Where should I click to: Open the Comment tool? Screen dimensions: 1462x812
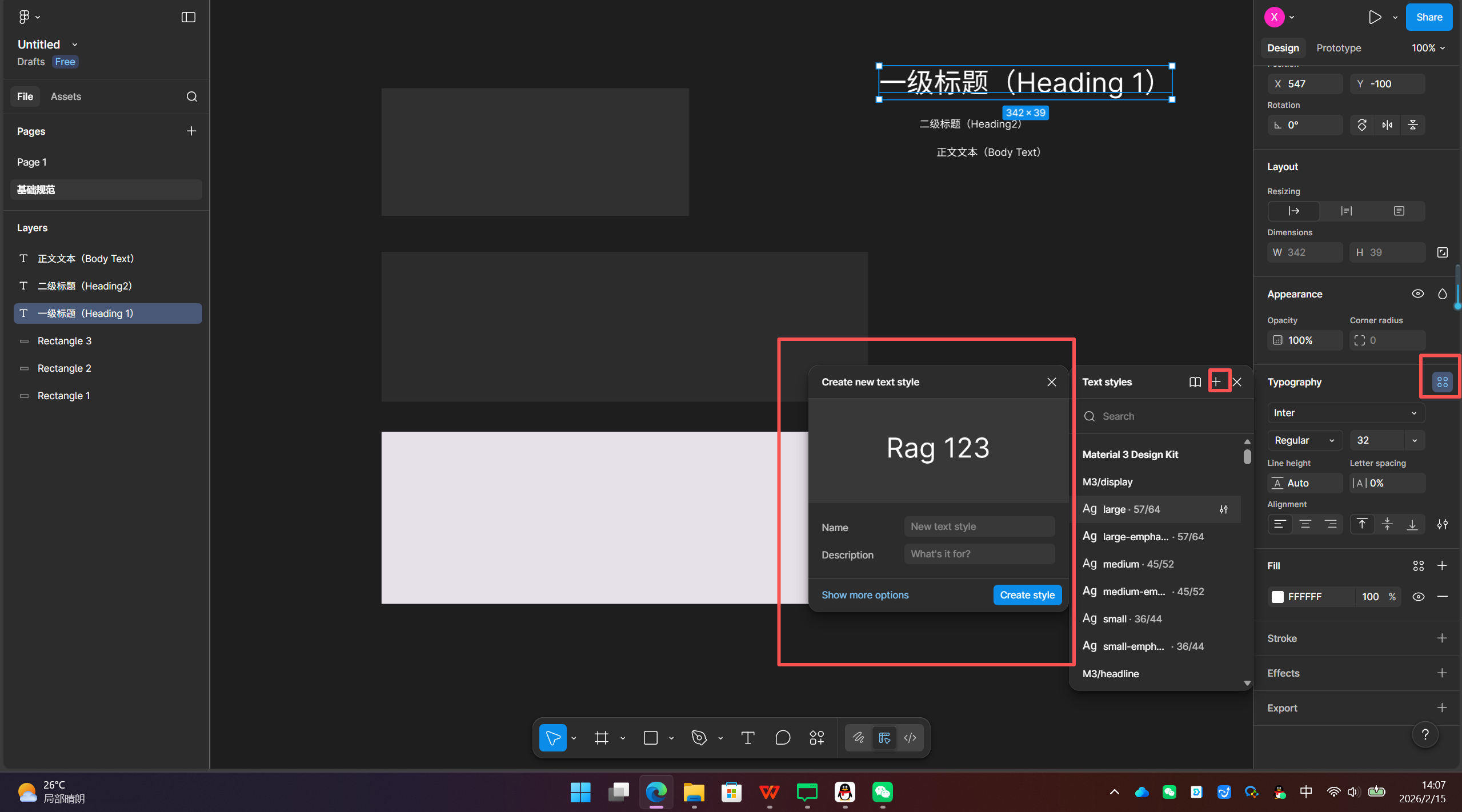point(783,738)
